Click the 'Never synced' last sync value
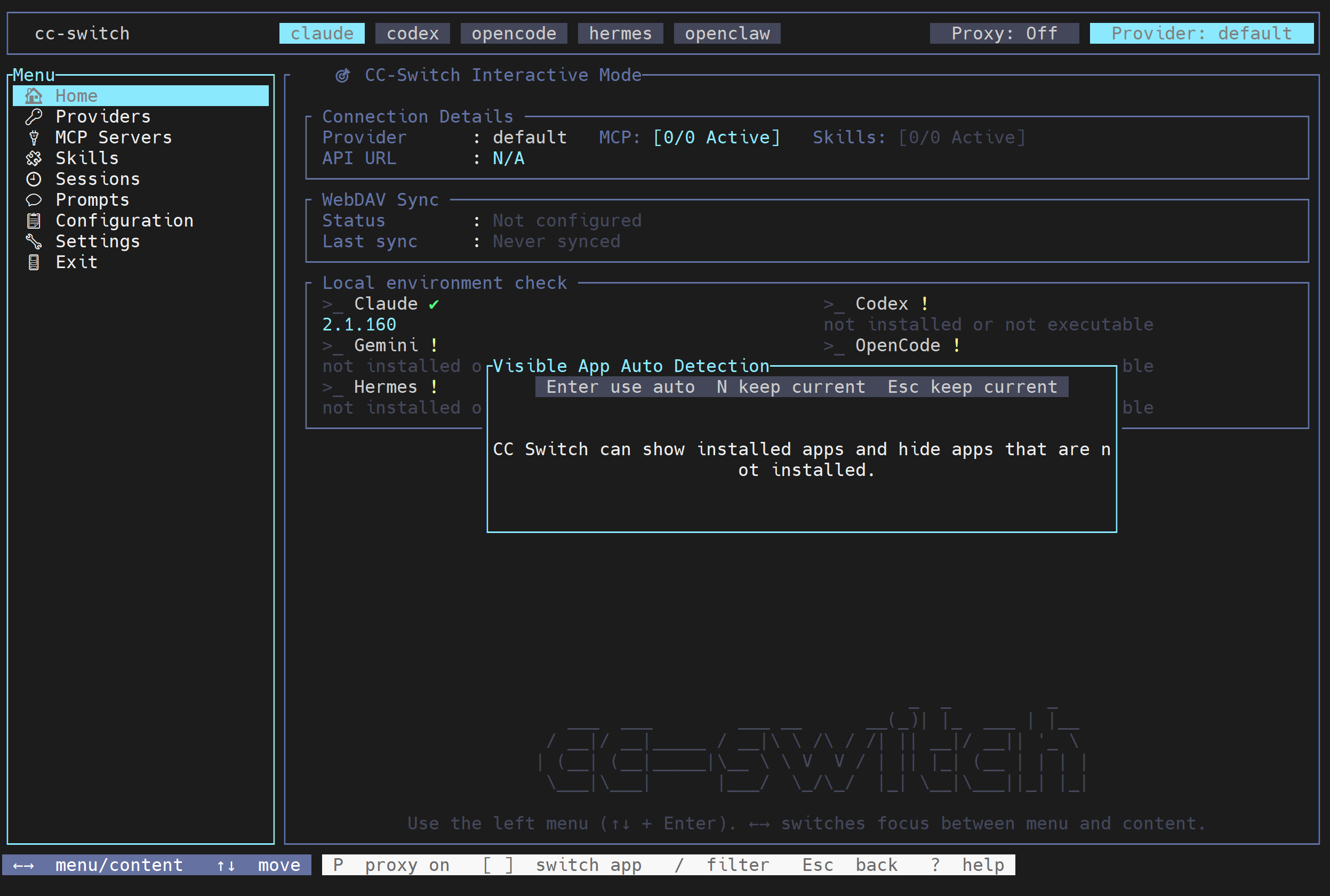Image resolution: width=1330 pixels, height=896 pixels. tap(557, 241)
